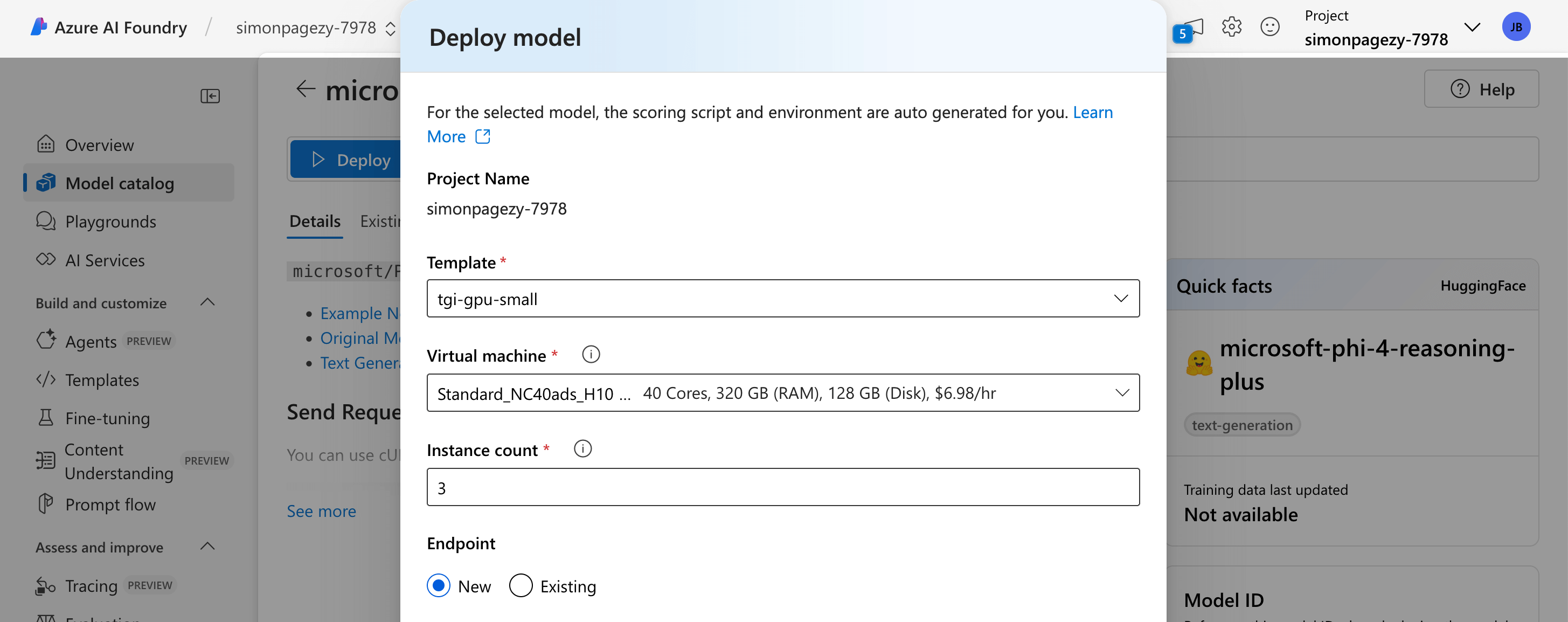Select the New endpoint radio button
1568x622 pixels.
438,585
